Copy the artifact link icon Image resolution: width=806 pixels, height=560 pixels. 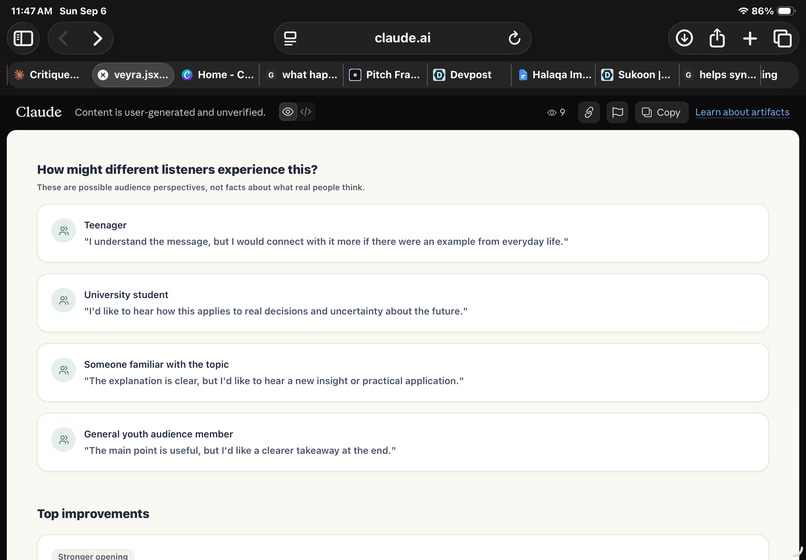pyautogui.click(x=589, y=112)
